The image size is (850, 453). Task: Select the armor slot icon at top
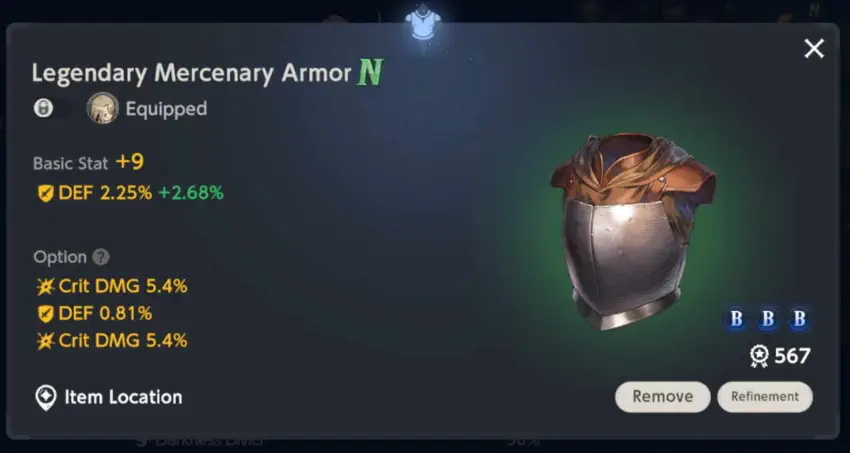coord(423,22)
